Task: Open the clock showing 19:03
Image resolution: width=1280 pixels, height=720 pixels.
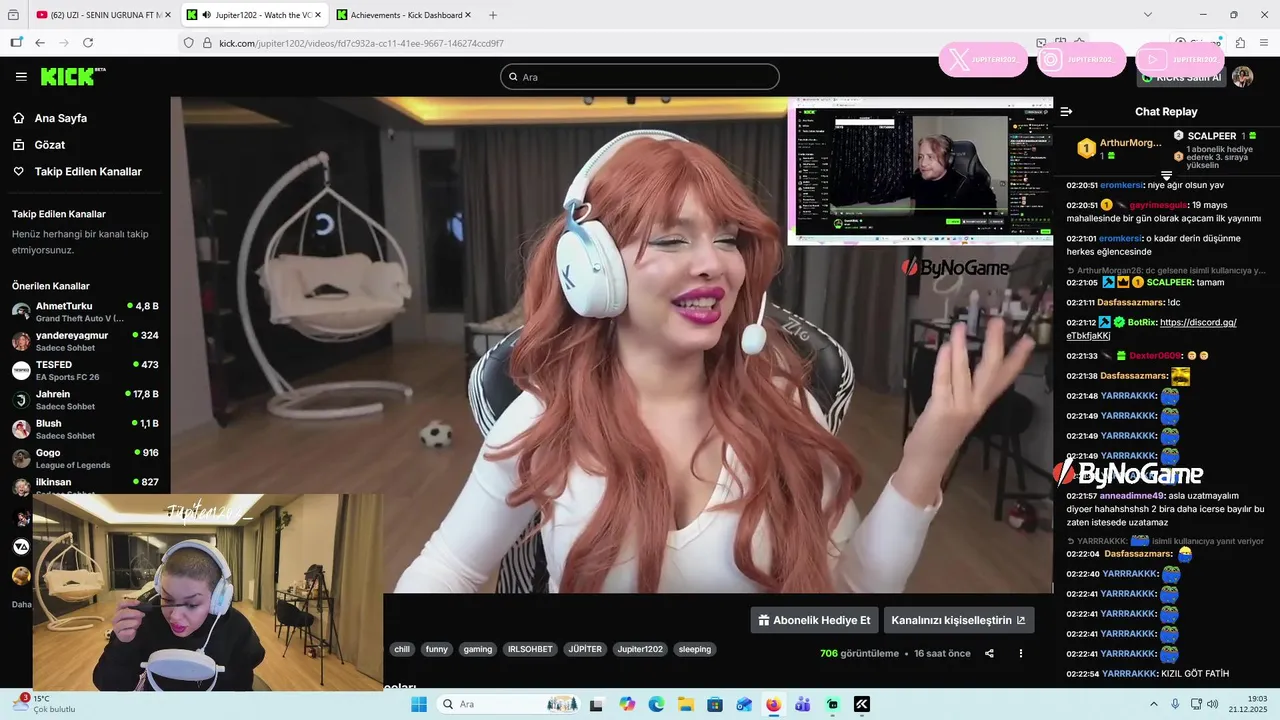Action: 1247,704
